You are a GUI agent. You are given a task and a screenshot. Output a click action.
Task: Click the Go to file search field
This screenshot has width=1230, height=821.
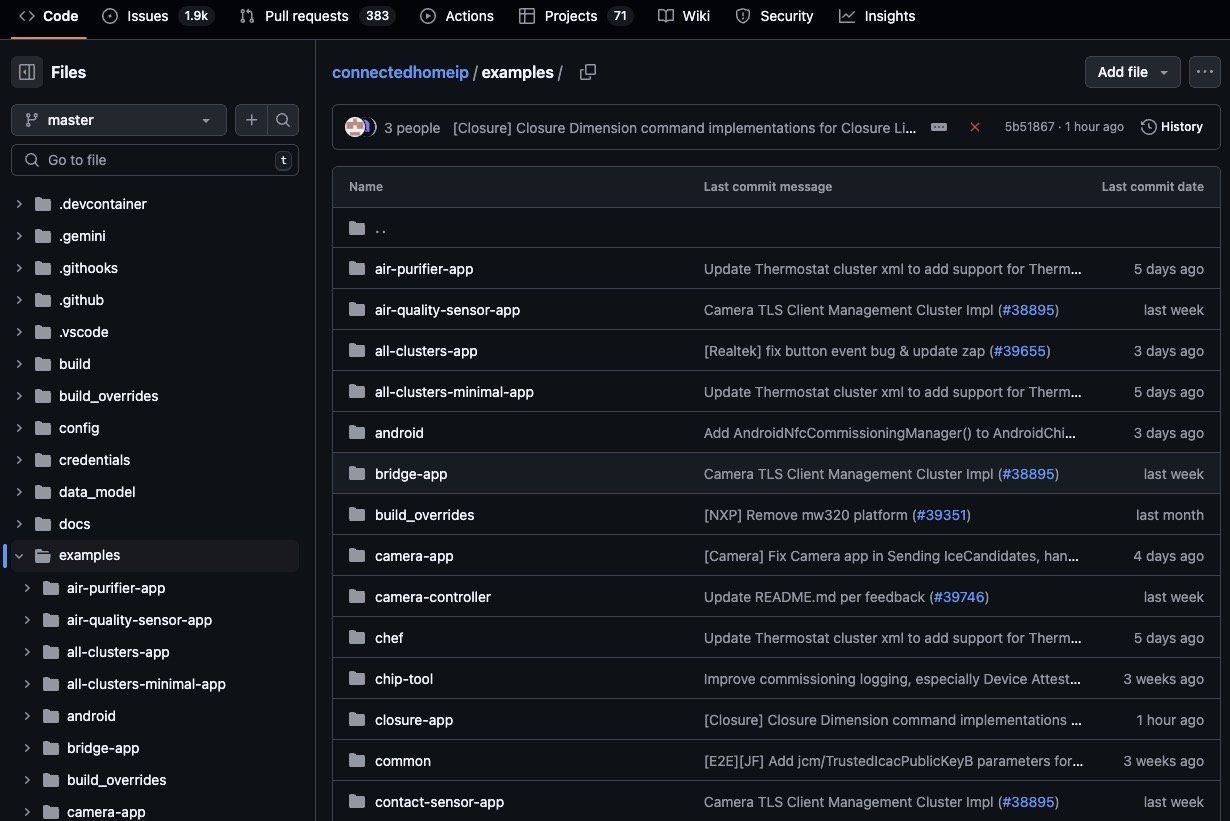(x=155, y=160)
